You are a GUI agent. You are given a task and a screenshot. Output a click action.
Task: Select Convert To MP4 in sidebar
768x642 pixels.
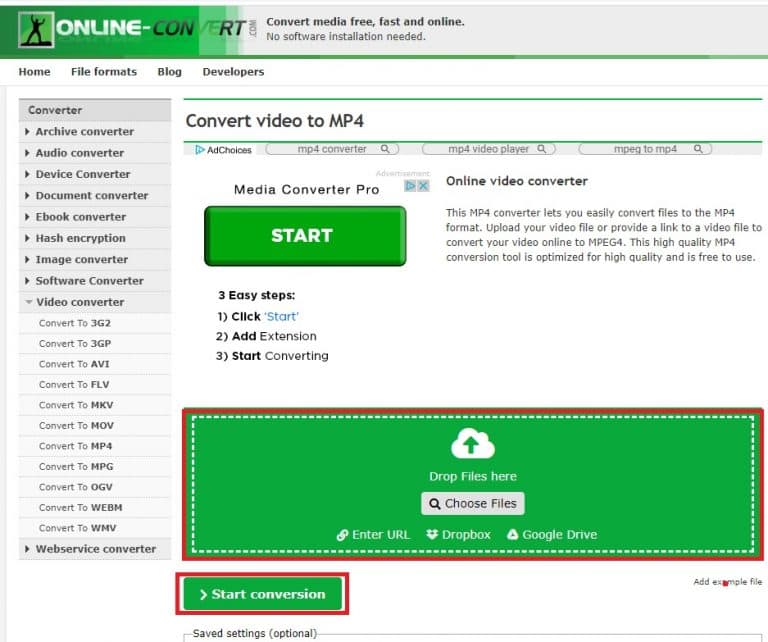[95, 447]
